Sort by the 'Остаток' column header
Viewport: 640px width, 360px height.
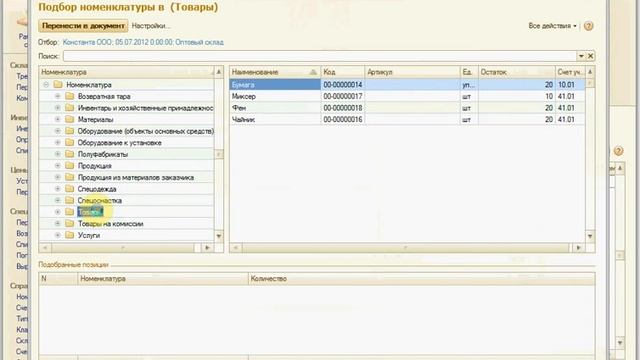pyautogui.click(x=516, y=72)
